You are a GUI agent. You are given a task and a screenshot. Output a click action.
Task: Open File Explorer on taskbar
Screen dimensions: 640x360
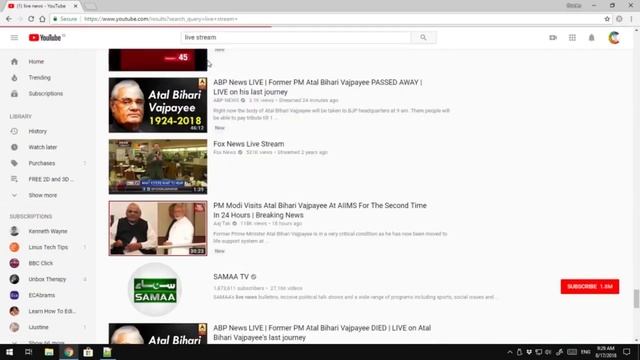tap(49, 352)
